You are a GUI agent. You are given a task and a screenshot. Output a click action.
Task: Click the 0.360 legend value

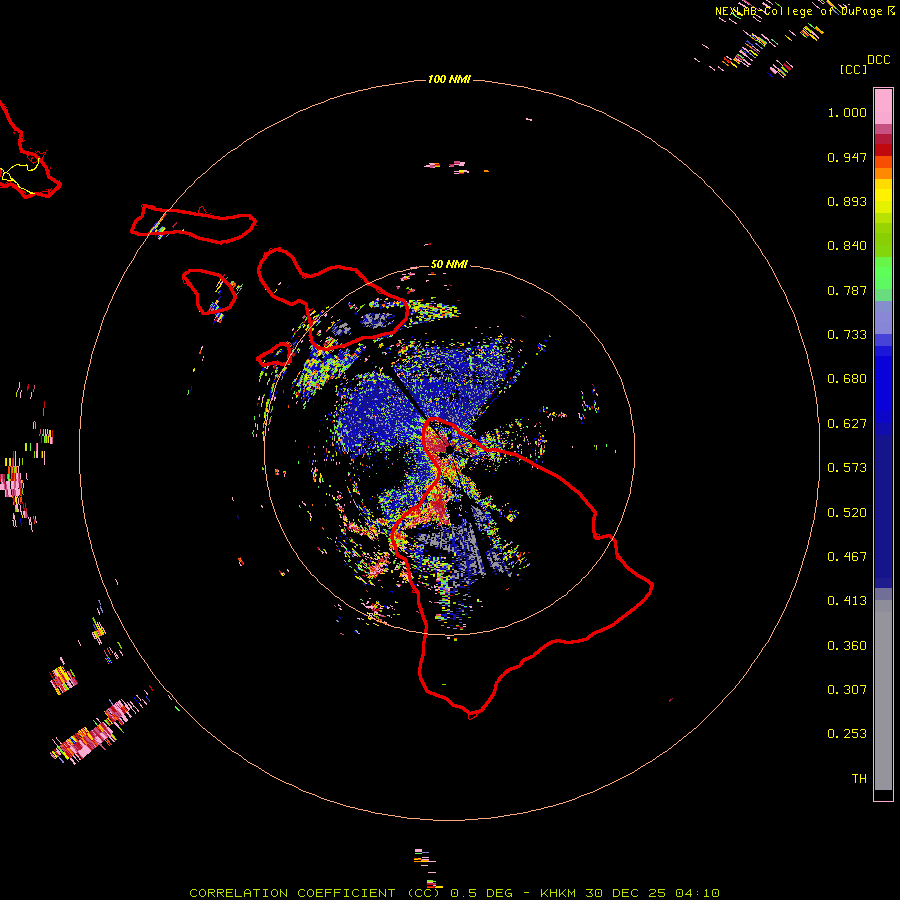(x=847, y=646)
